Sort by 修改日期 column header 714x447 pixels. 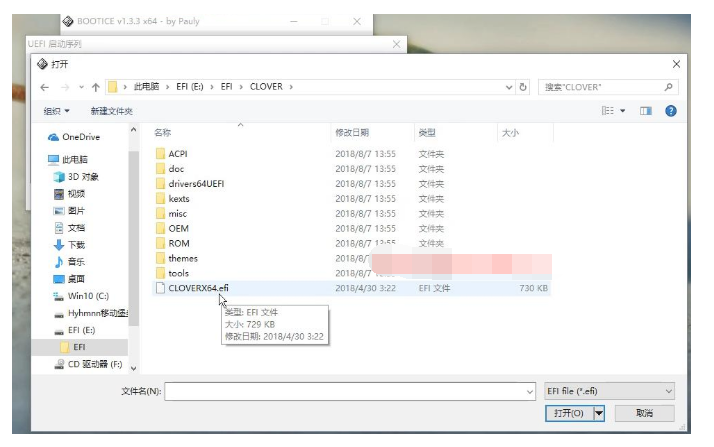(x=352, y=132)
